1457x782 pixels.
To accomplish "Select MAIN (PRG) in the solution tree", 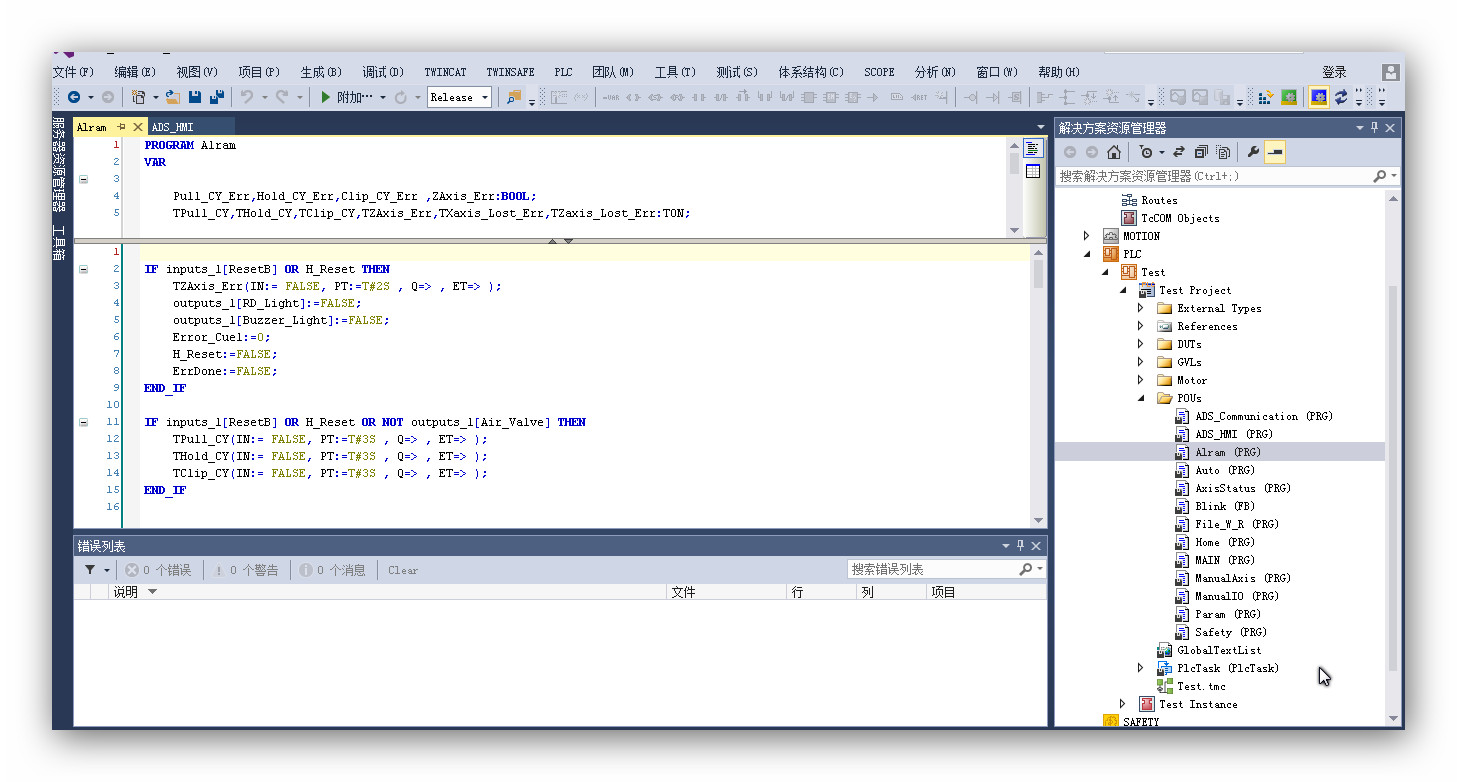I will (1224, 560).
